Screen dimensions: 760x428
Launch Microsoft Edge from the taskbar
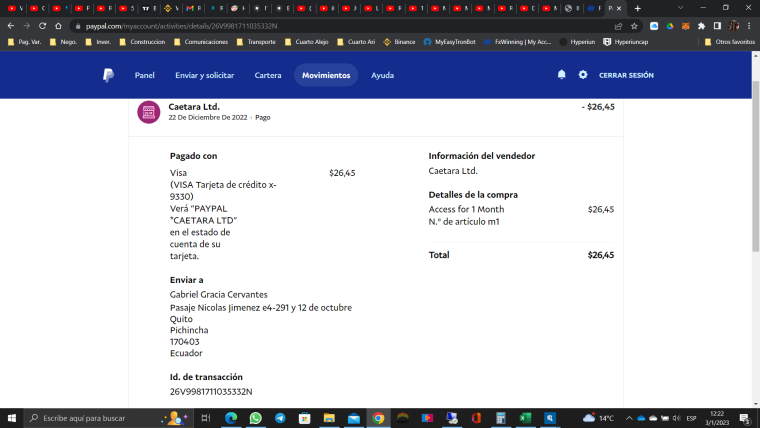tap(231, 418)
